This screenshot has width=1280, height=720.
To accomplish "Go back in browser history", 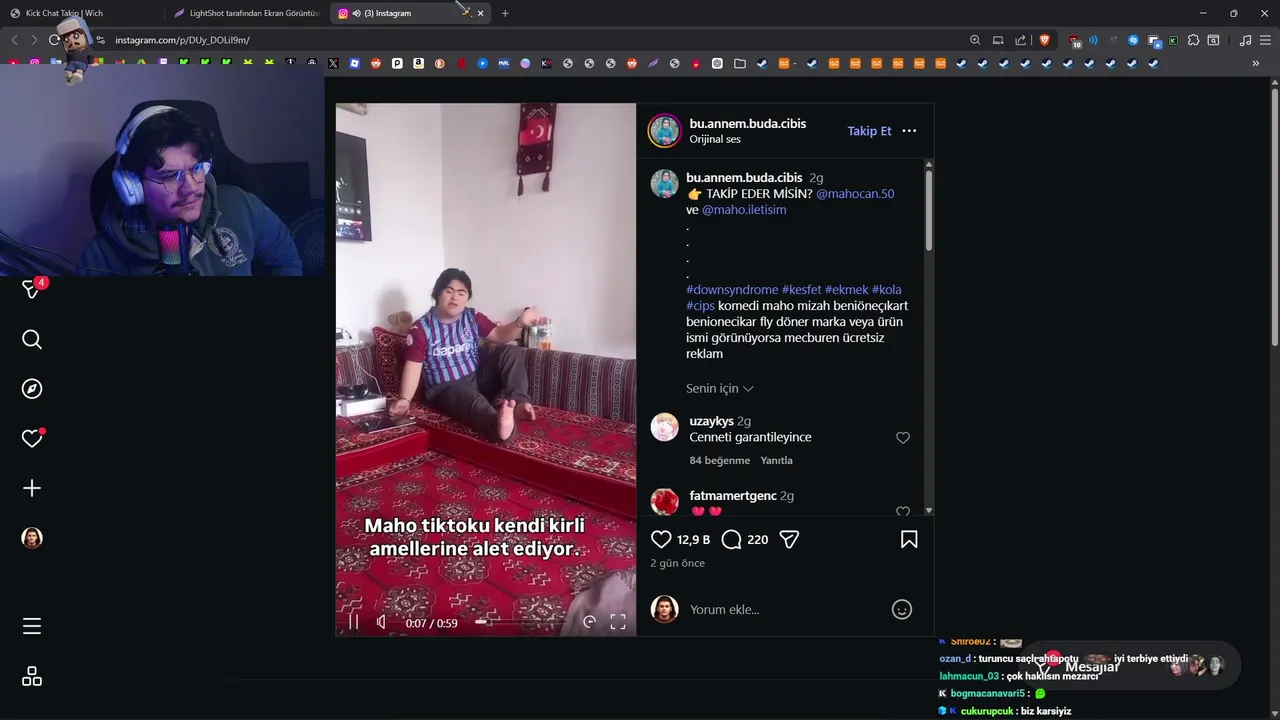I will pyautogui.click(x=14, y=40).
